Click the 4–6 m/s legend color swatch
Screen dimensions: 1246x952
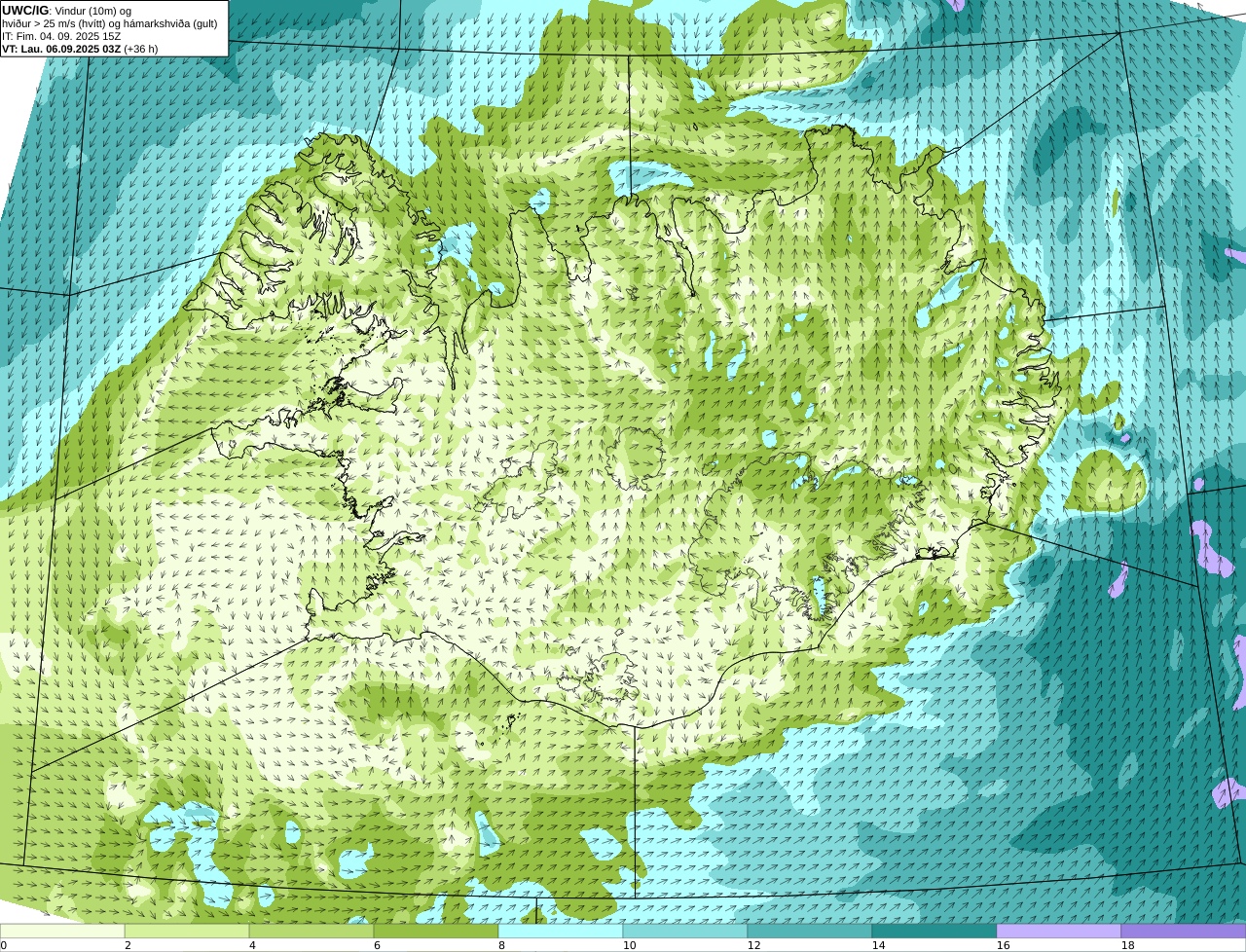(311, 931)
